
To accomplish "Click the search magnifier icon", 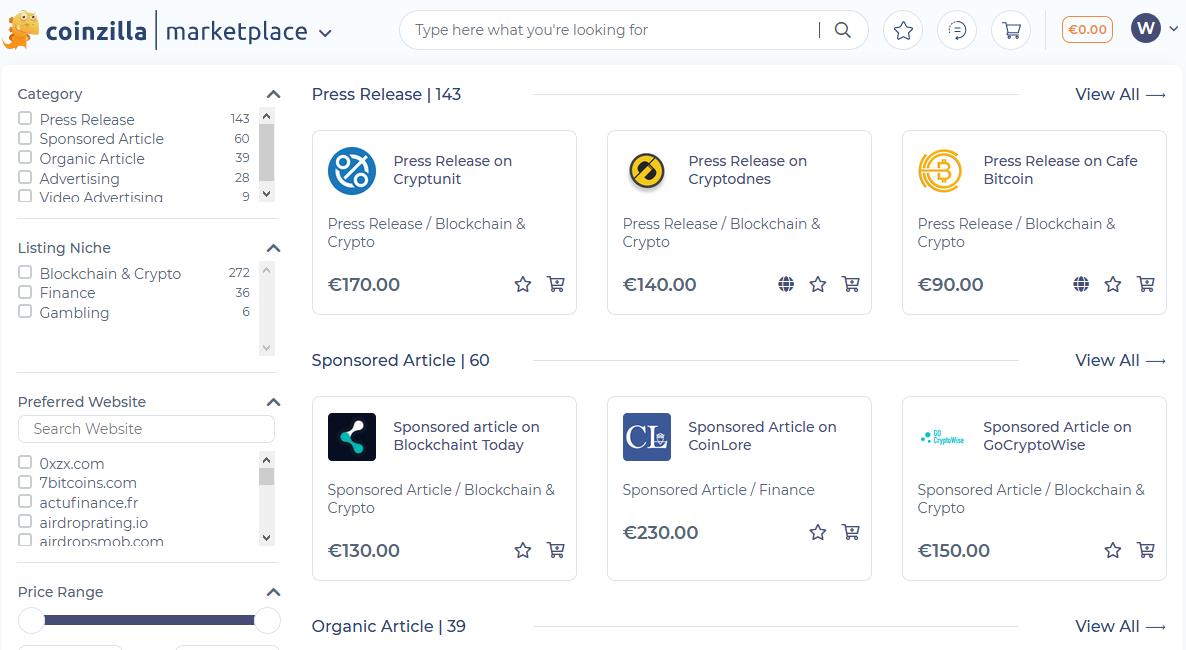I will click(x=843, y=30).
